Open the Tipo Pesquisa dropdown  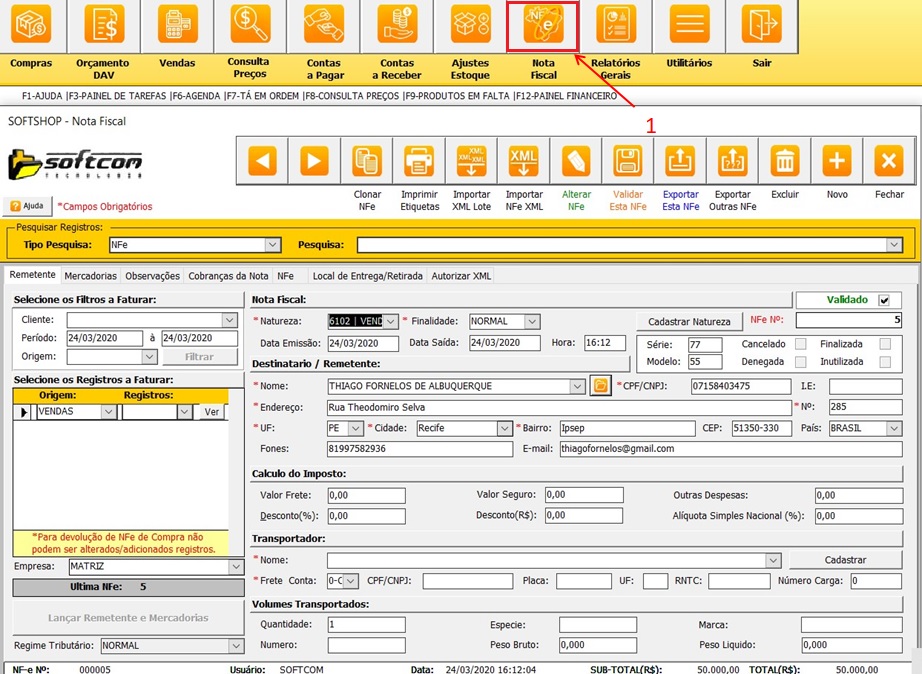click(x=272, y=245)
